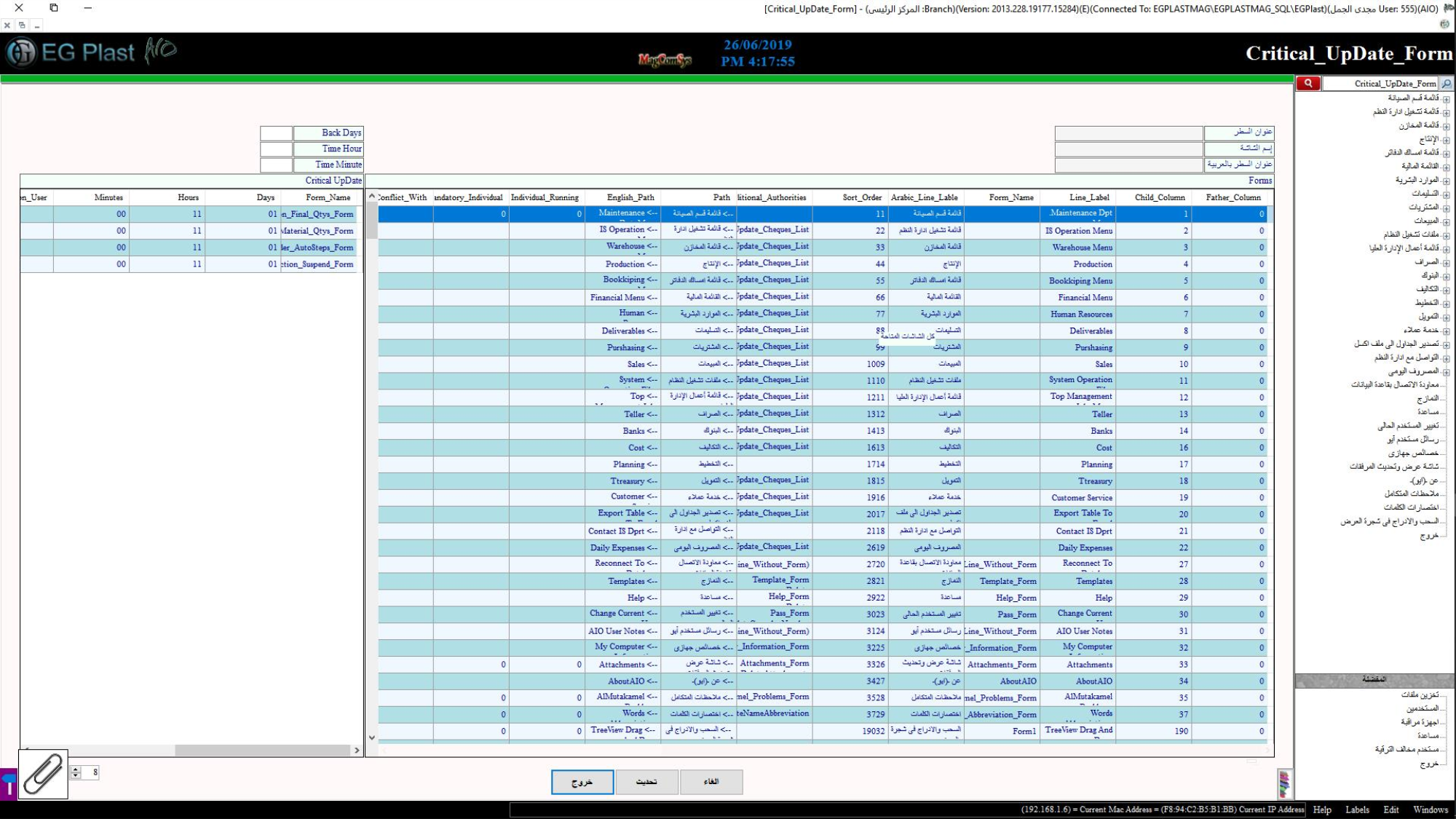Open the Labels menu in the bottom bar
This screenshot has height=819, width=1456.
(1357, 810)
